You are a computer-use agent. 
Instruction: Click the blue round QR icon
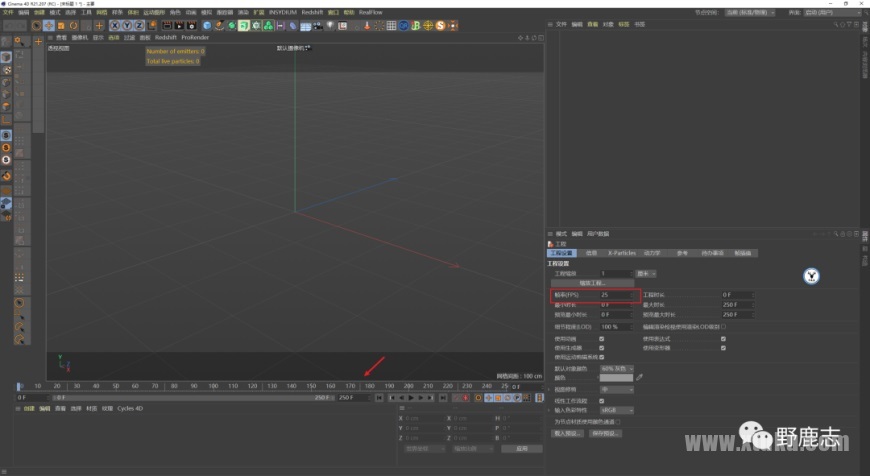(403, 26)
